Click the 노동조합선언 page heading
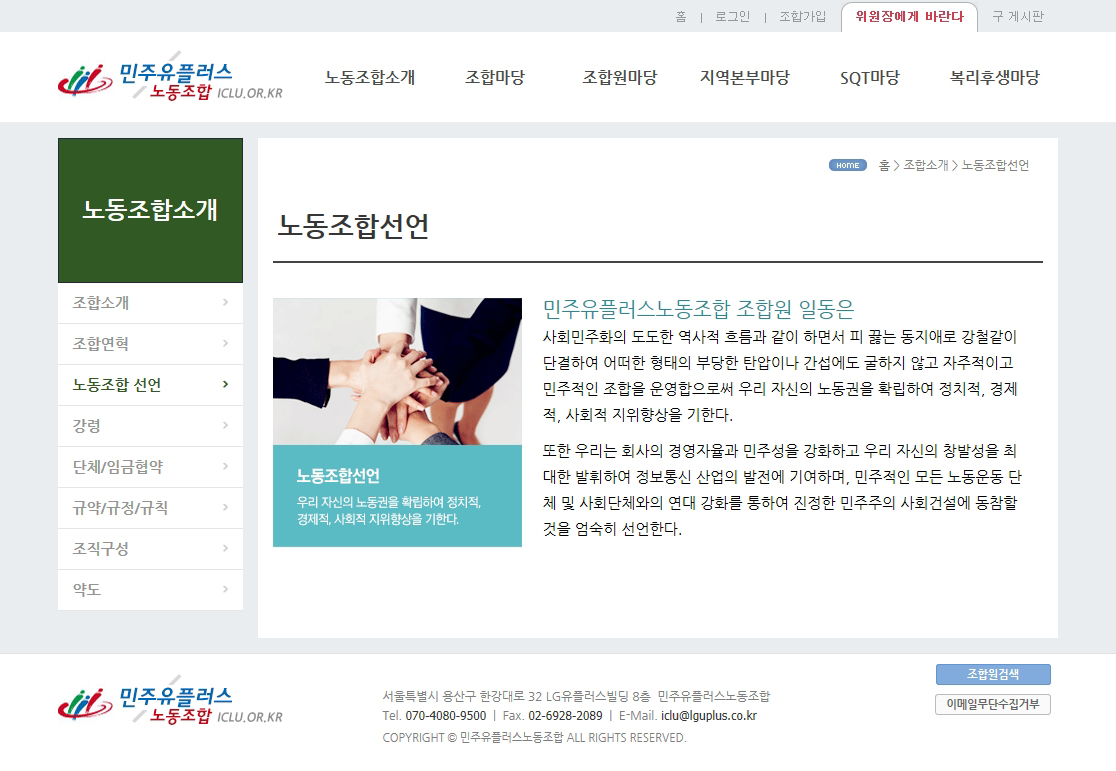The image size is (1116, 771). pos(353,226)
